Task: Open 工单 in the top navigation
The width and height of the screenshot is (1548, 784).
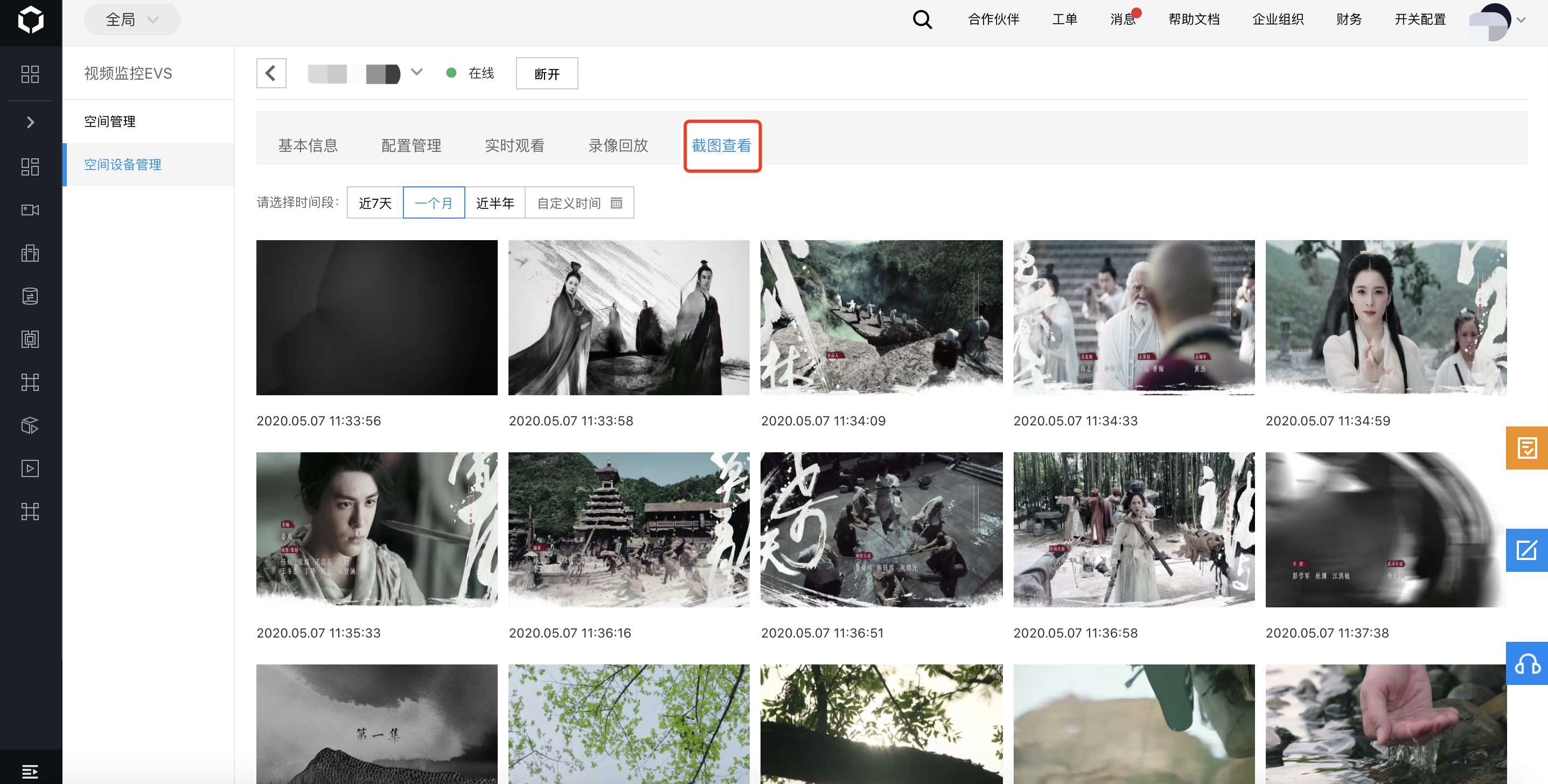Action: 1064,19
